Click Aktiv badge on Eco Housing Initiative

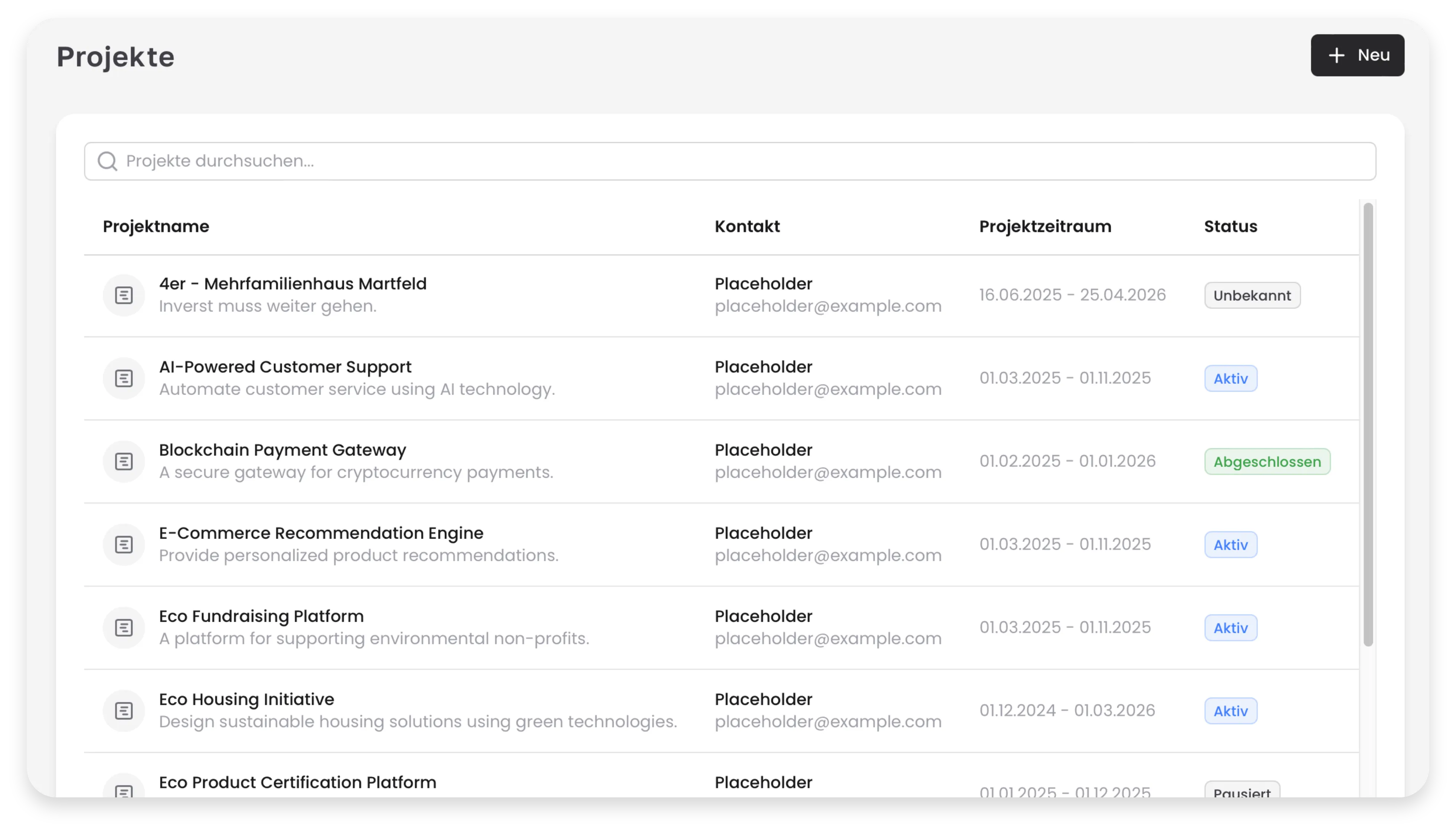pos(1230,711)
